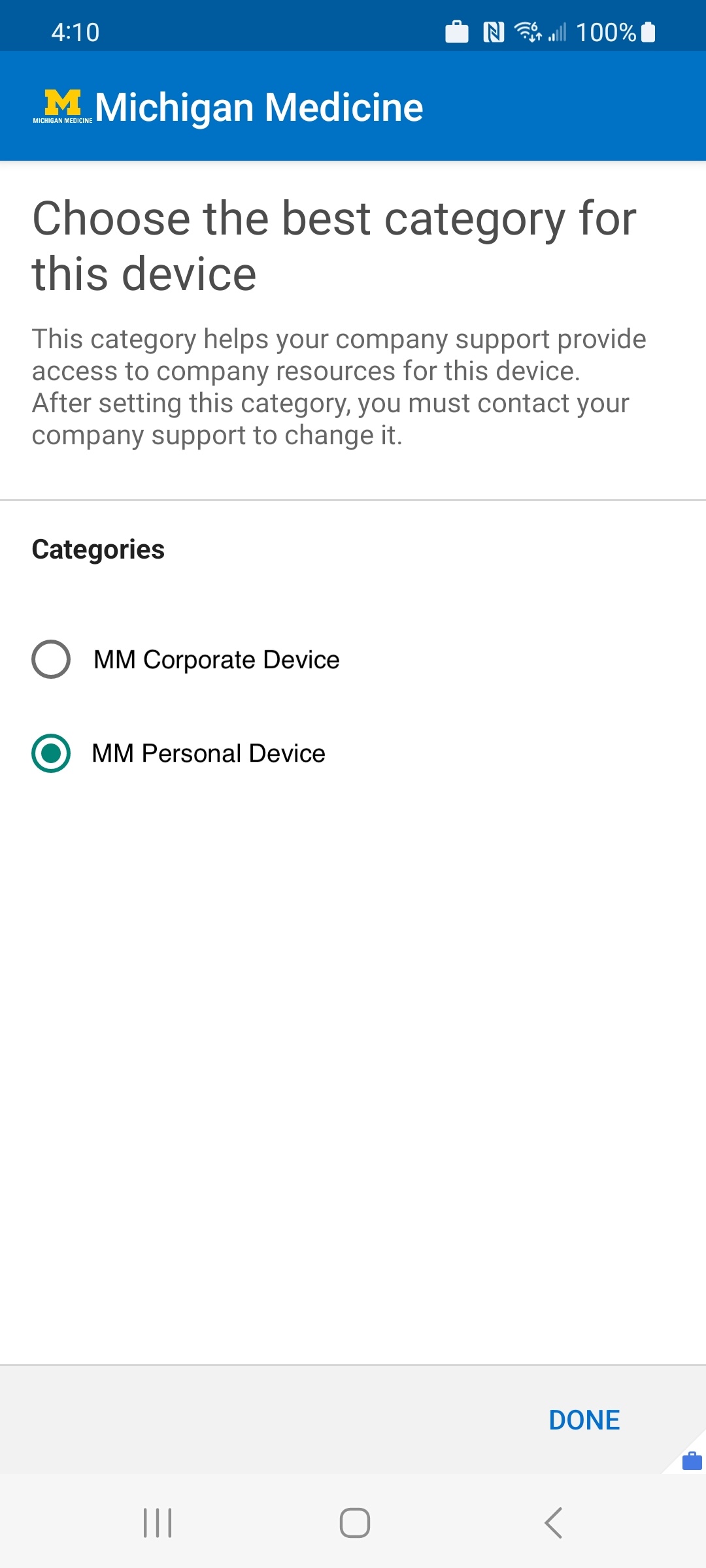
Task: Tap the 100% battery percentage text
Action: click(x=605, y=32)
